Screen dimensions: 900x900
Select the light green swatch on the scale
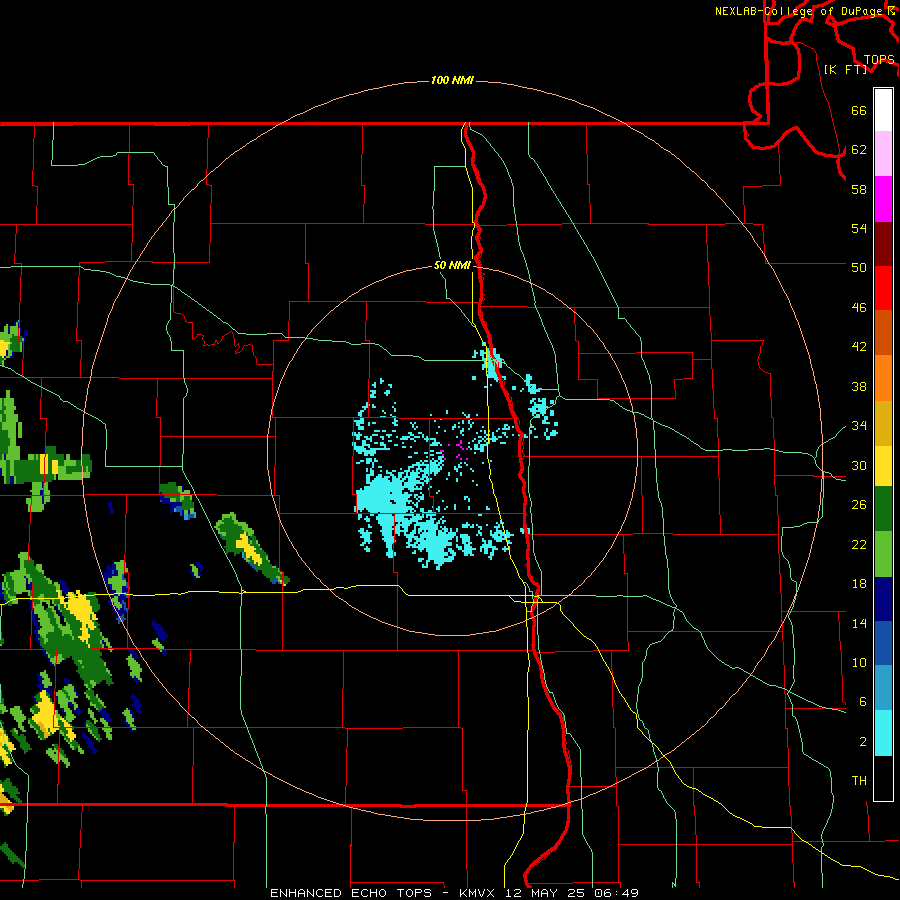[883, 554]
